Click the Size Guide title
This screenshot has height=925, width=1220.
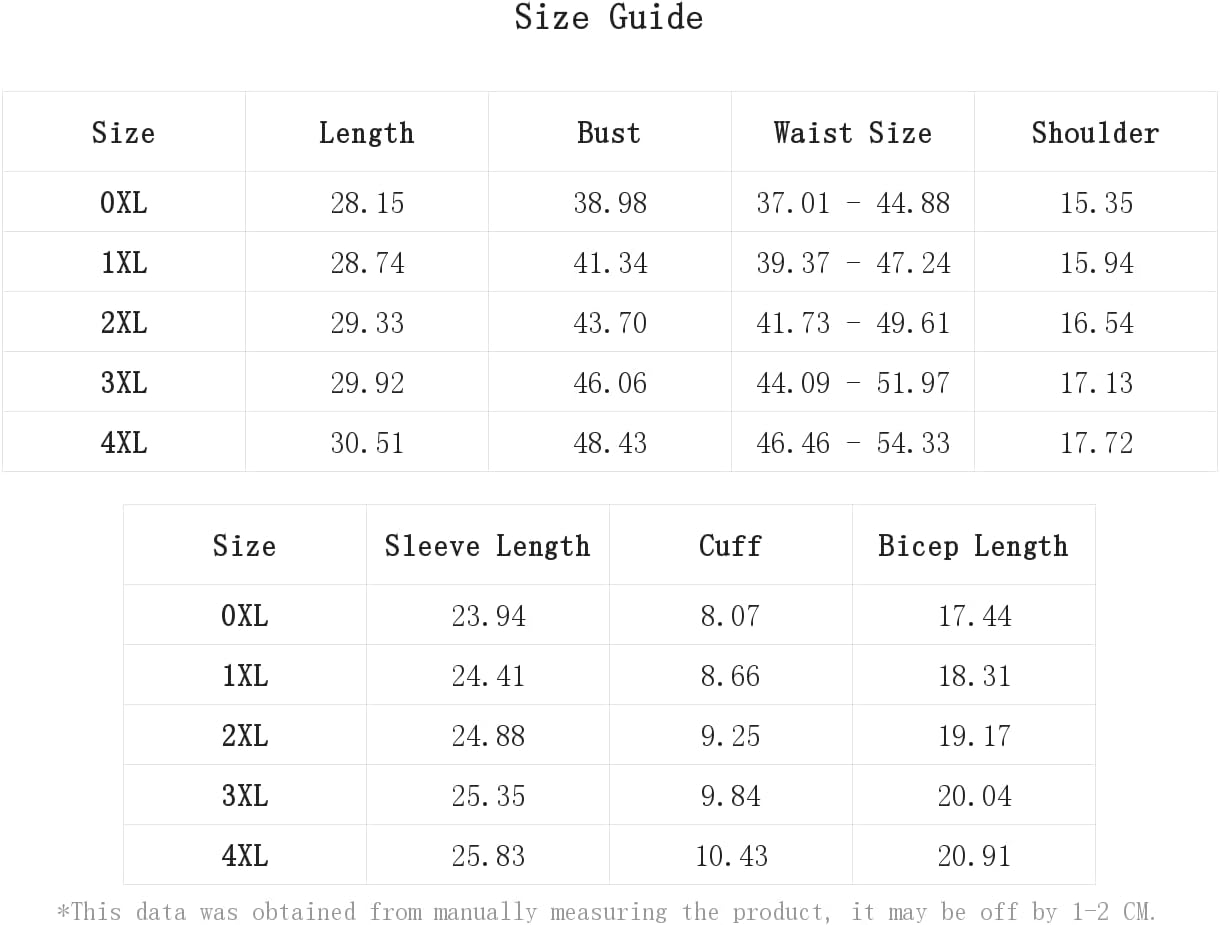pyautogui.click(x=609, y=18)
